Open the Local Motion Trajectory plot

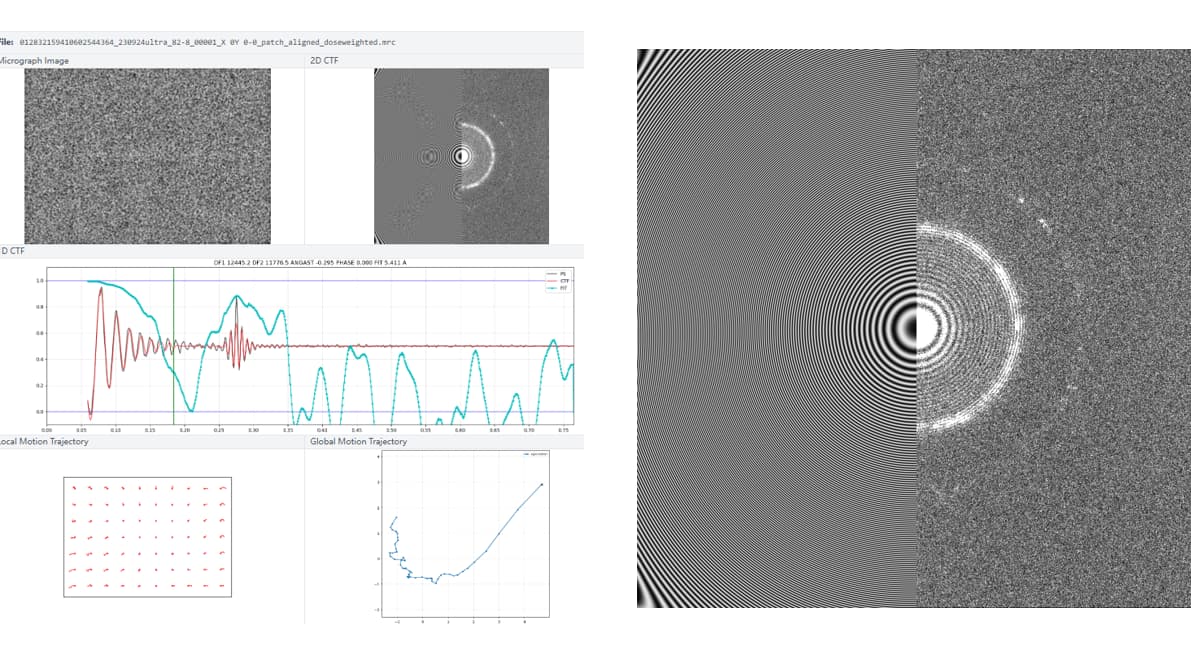coord(147,537)
